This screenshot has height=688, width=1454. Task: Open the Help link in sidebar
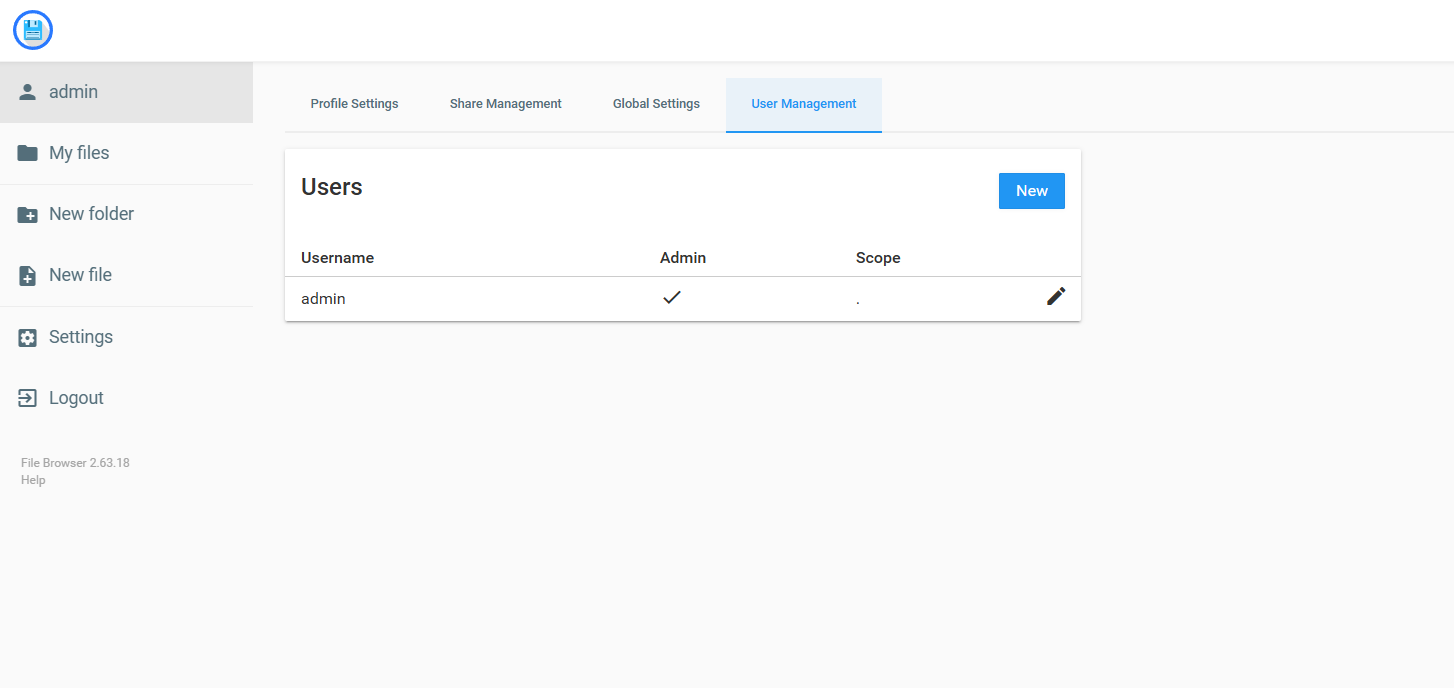(x=33, y=480)
